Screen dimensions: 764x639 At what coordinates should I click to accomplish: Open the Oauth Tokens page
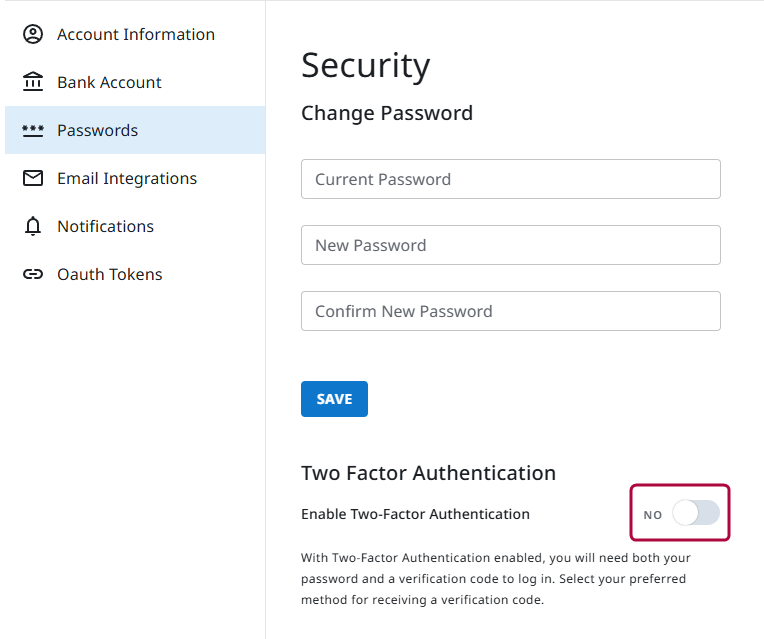pyautogui.click(x=110, y=274)
